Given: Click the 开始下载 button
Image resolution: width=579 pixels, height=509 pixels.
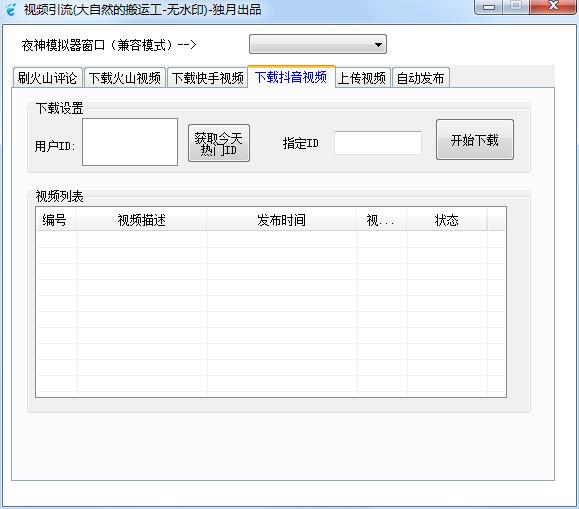Looking at the screenshot, I should (x=474, y=140).
